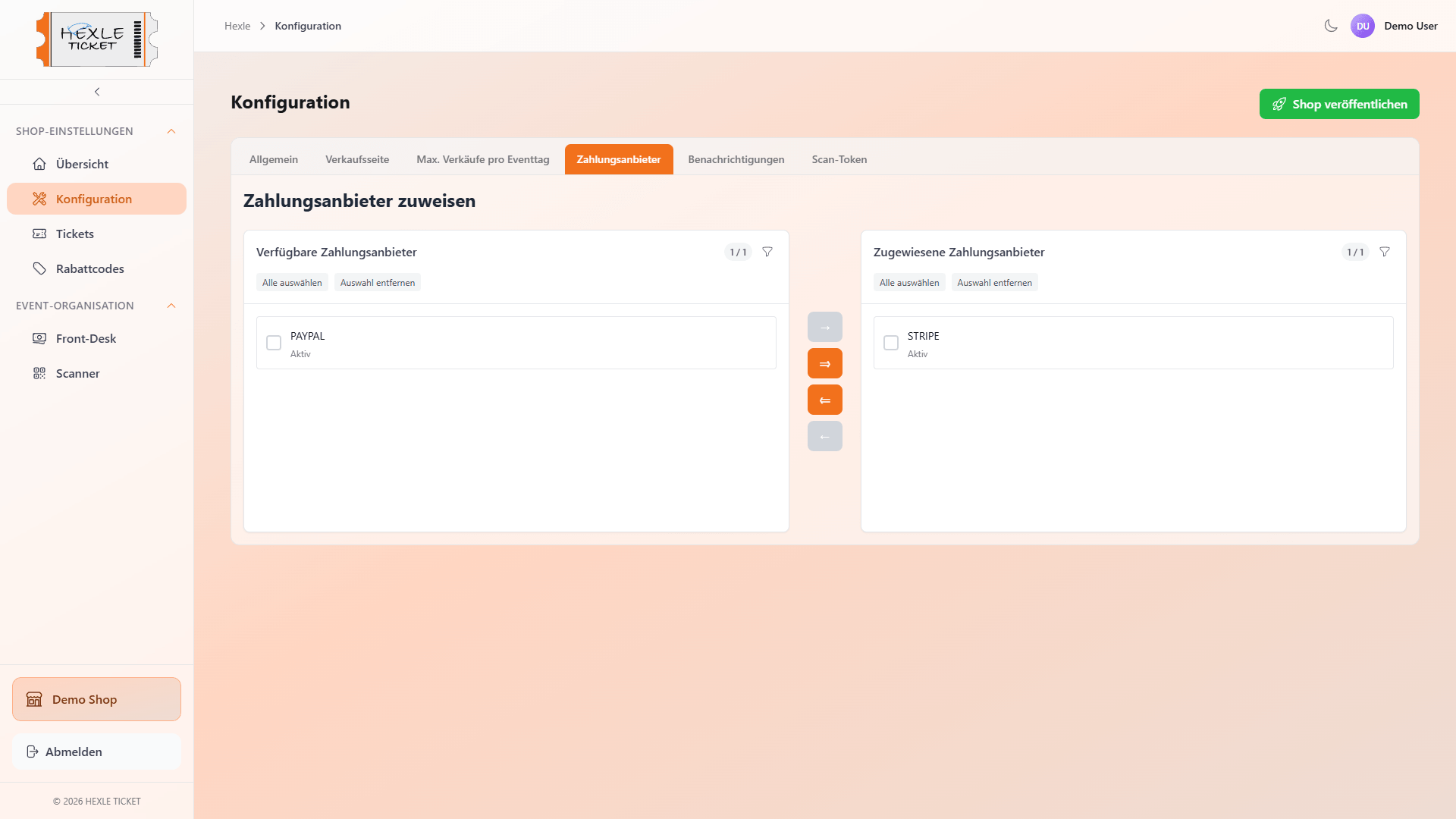Click the Shop veröffentlichen button

1338,104
